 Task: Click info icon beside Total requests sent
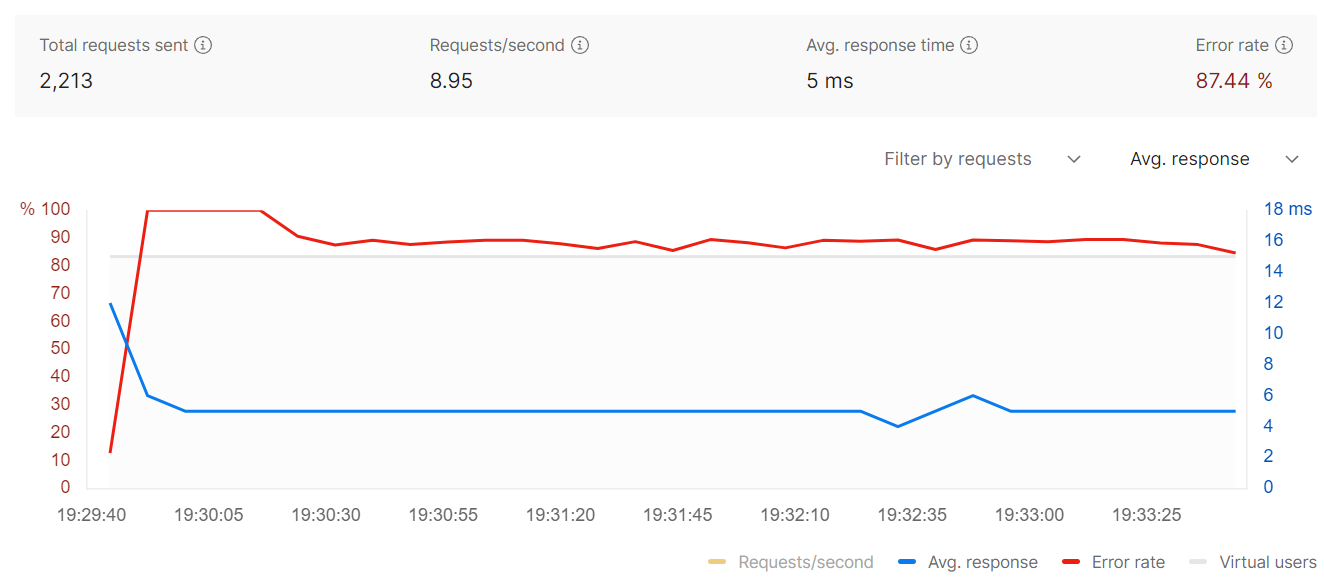tap(203, 45)
